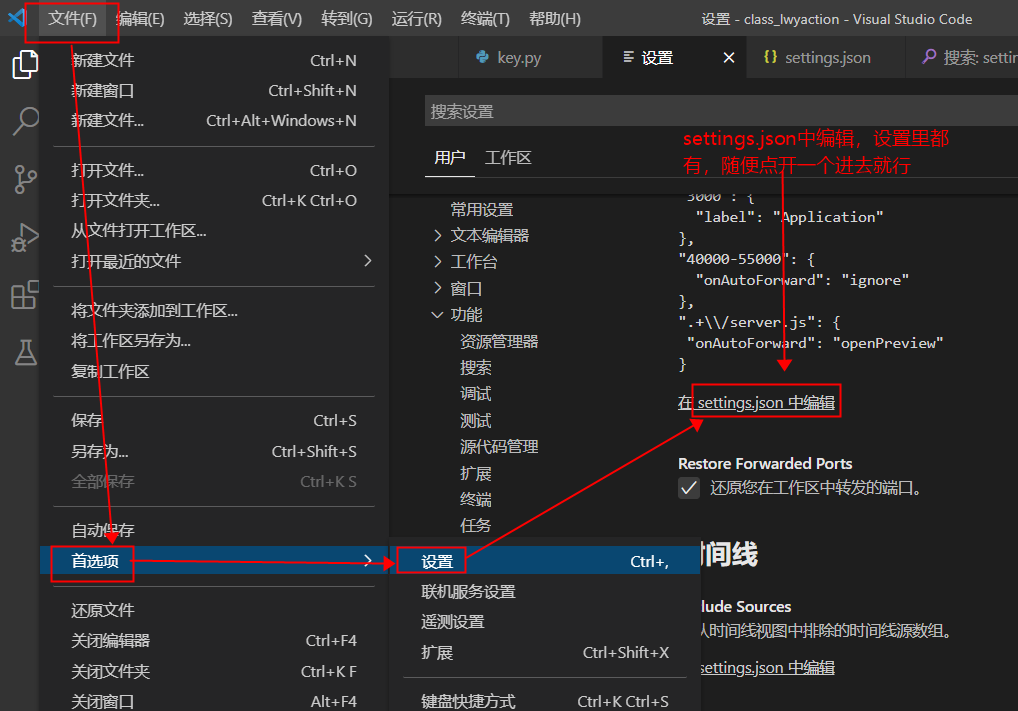Viewport: 1018px width, 711px height.
Task: Open the Source Control view icon
Action: tap(25, 179)
